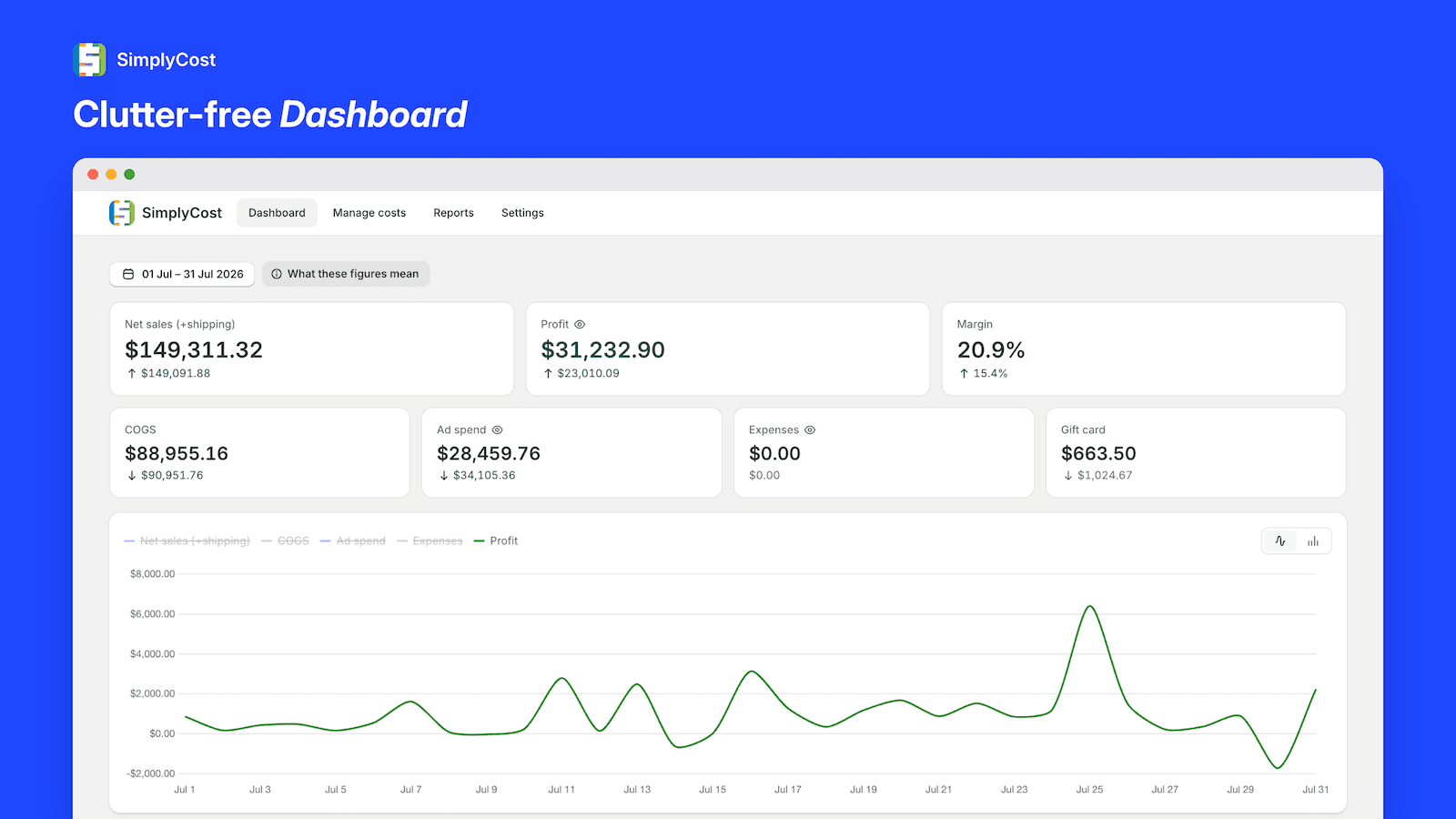The width and height of the screenshot is (1456, 819).
Task: Click the Profit low point near Jul 30
Action: pos(1278,768)
